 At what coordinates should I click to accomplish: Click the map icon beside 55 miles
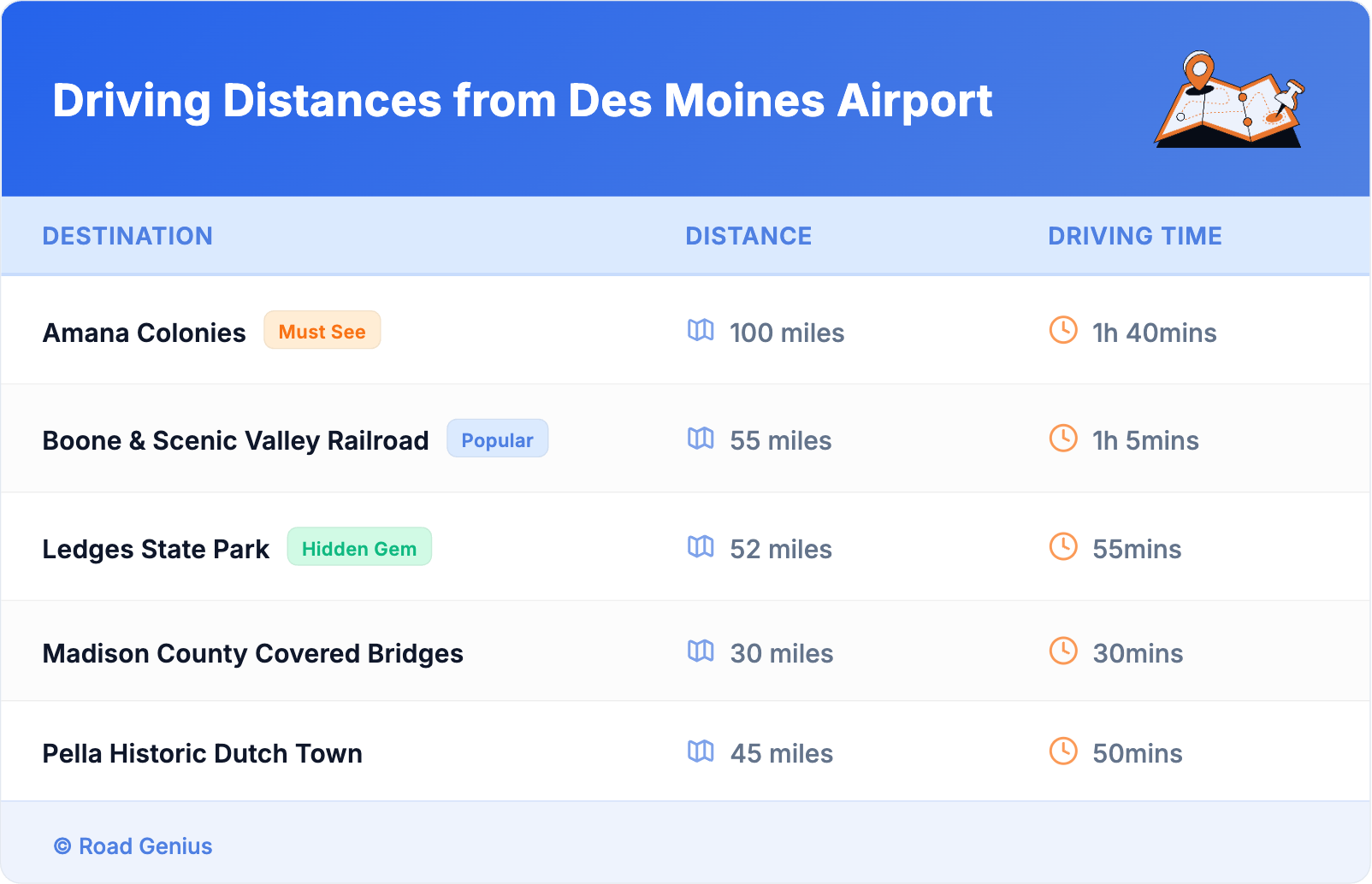(701, 439)
